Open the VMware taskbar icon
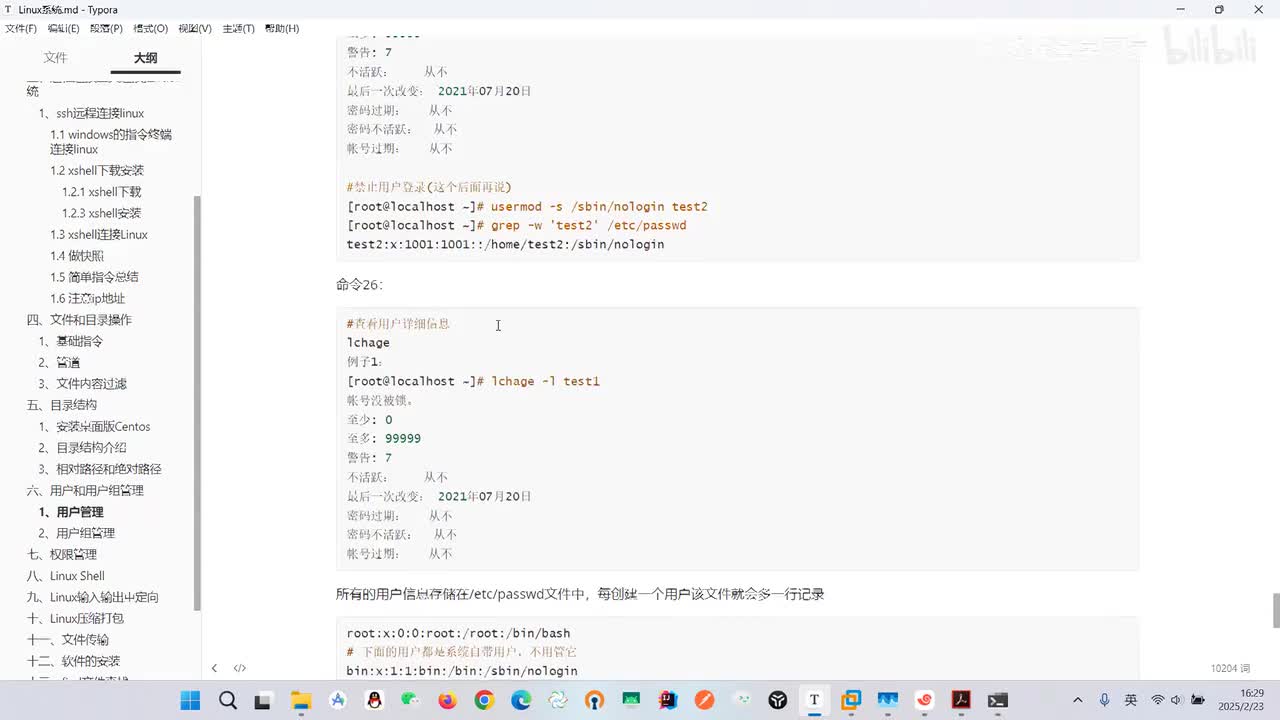Image resolution: width=1280 pixels, height=720 pixels. (x=851, y=700)
